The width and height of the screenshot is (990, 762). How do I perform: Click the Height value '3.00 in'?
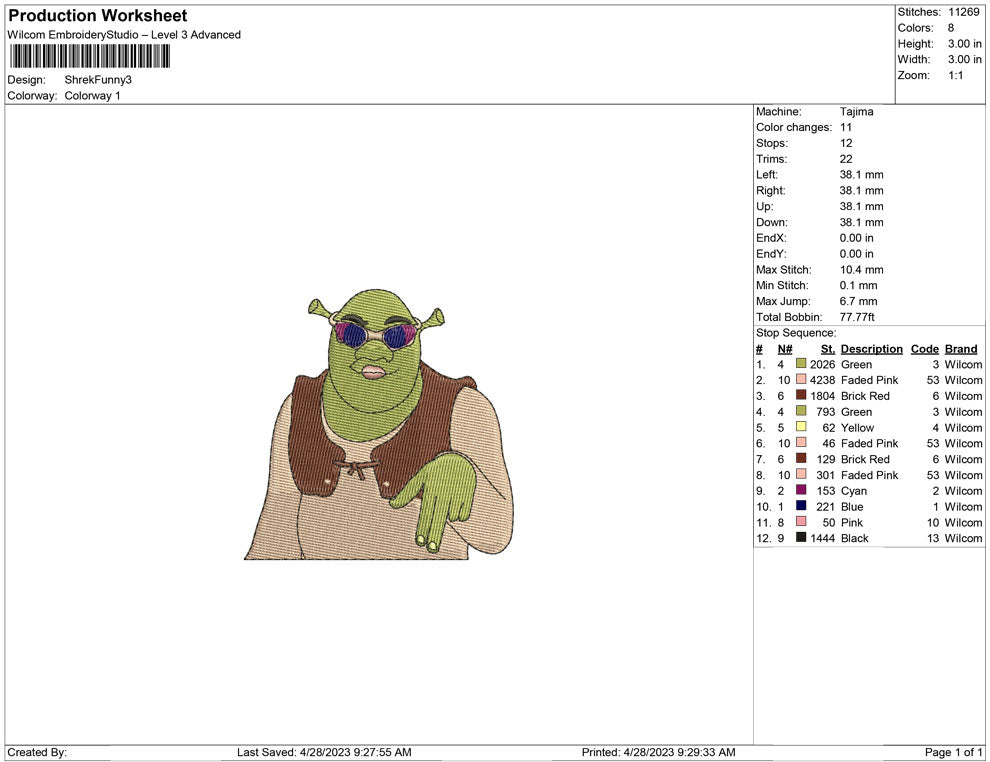point(965,44)
